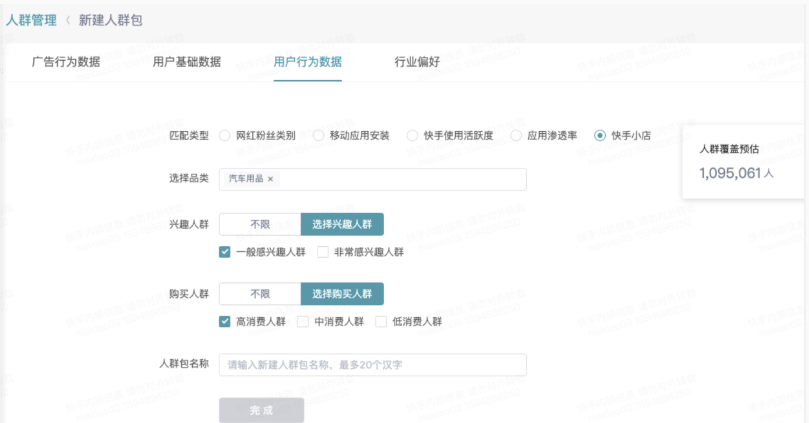Remove the 汽车用品 category tag
This screenshot has height=423, width=809.
click(x=270, y=179)
